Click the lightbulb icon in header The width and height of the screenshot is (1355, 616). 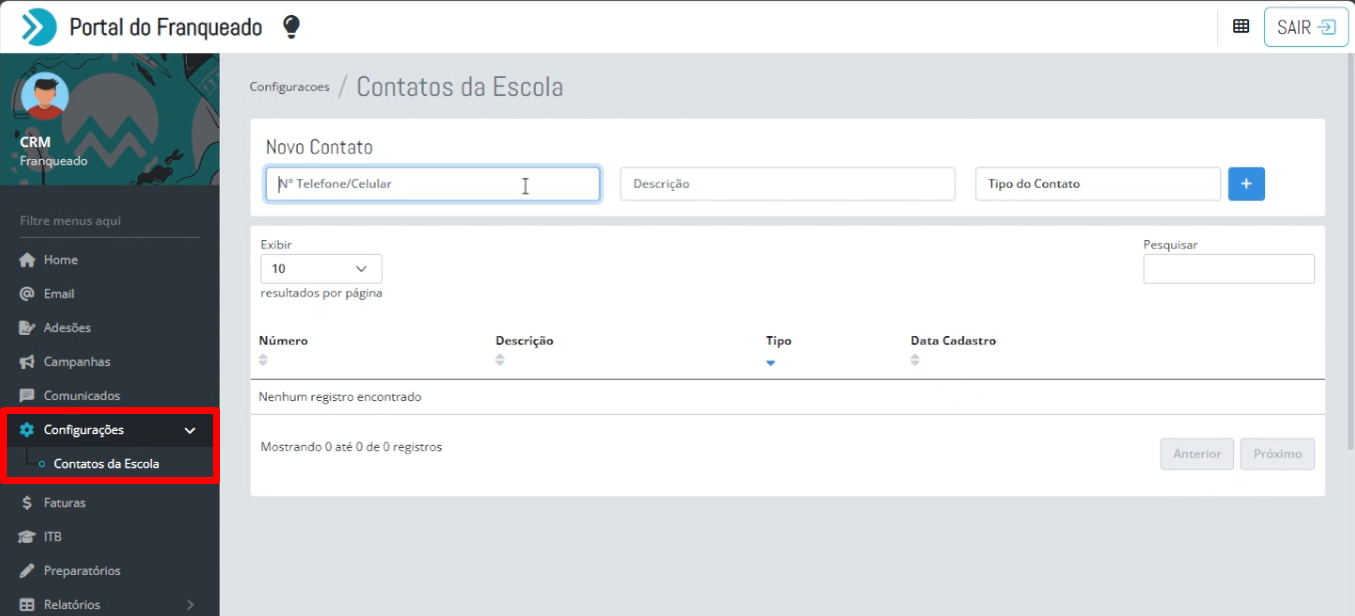(x=291, y=27)
